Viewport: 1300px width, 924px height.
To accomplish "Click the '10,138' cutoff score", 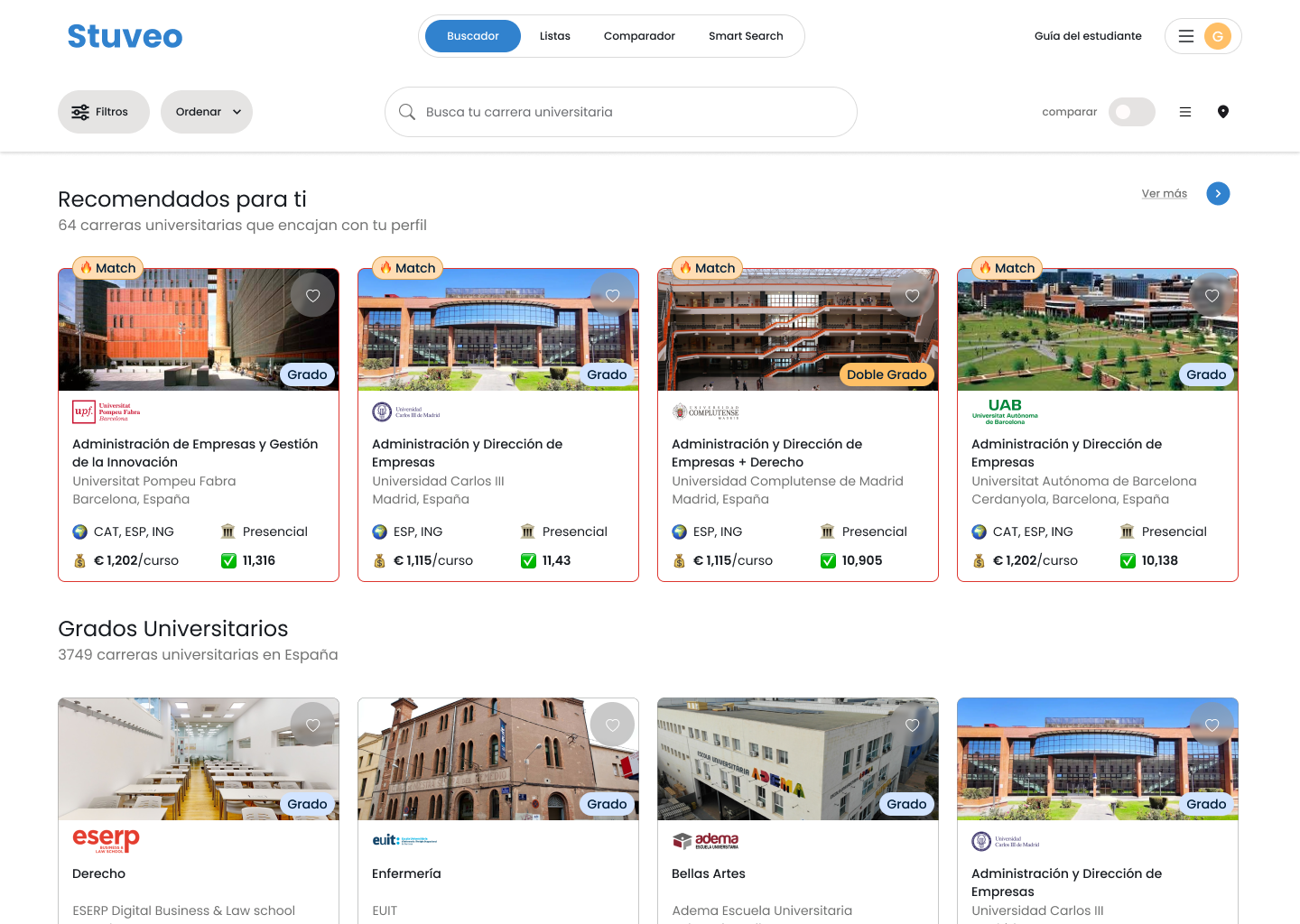I will click(1160, 560).
